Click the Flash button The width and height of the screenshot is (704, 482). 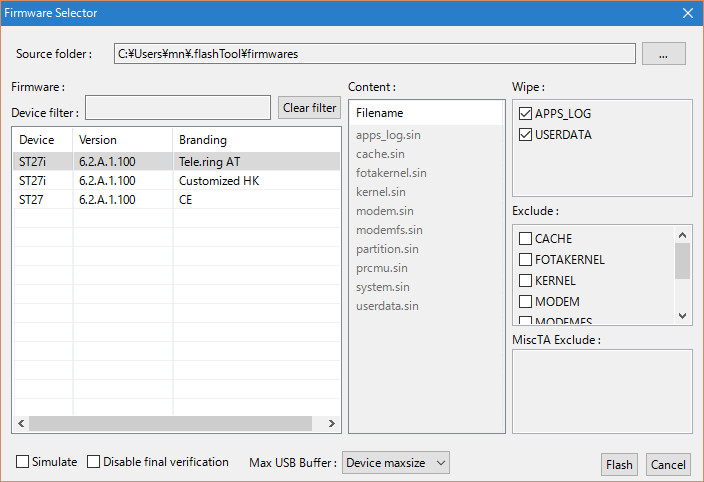click(x=619, y=464)
